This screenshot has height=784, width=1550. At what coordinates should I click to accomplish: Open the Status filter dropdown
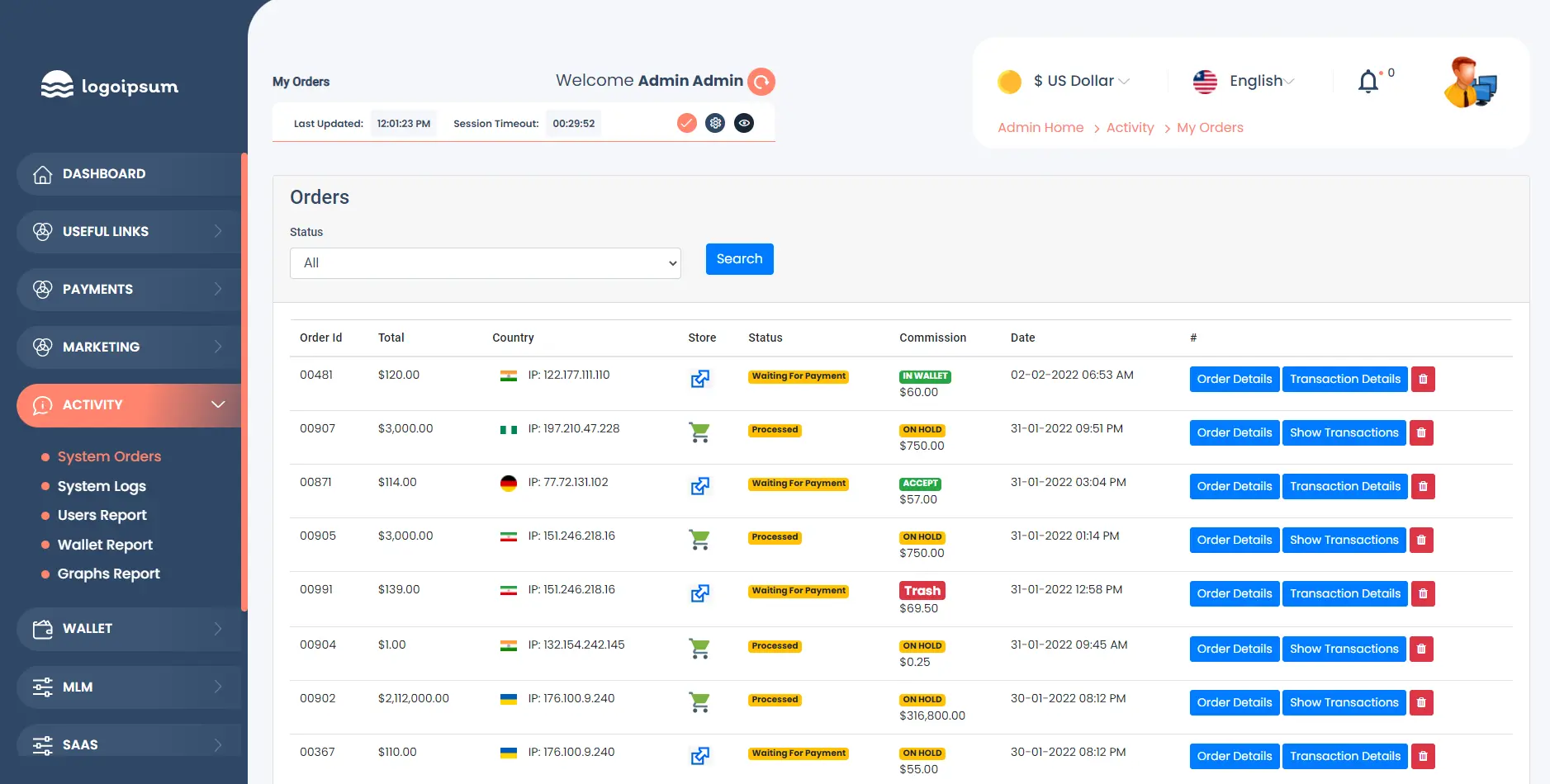tap(485, 263)
